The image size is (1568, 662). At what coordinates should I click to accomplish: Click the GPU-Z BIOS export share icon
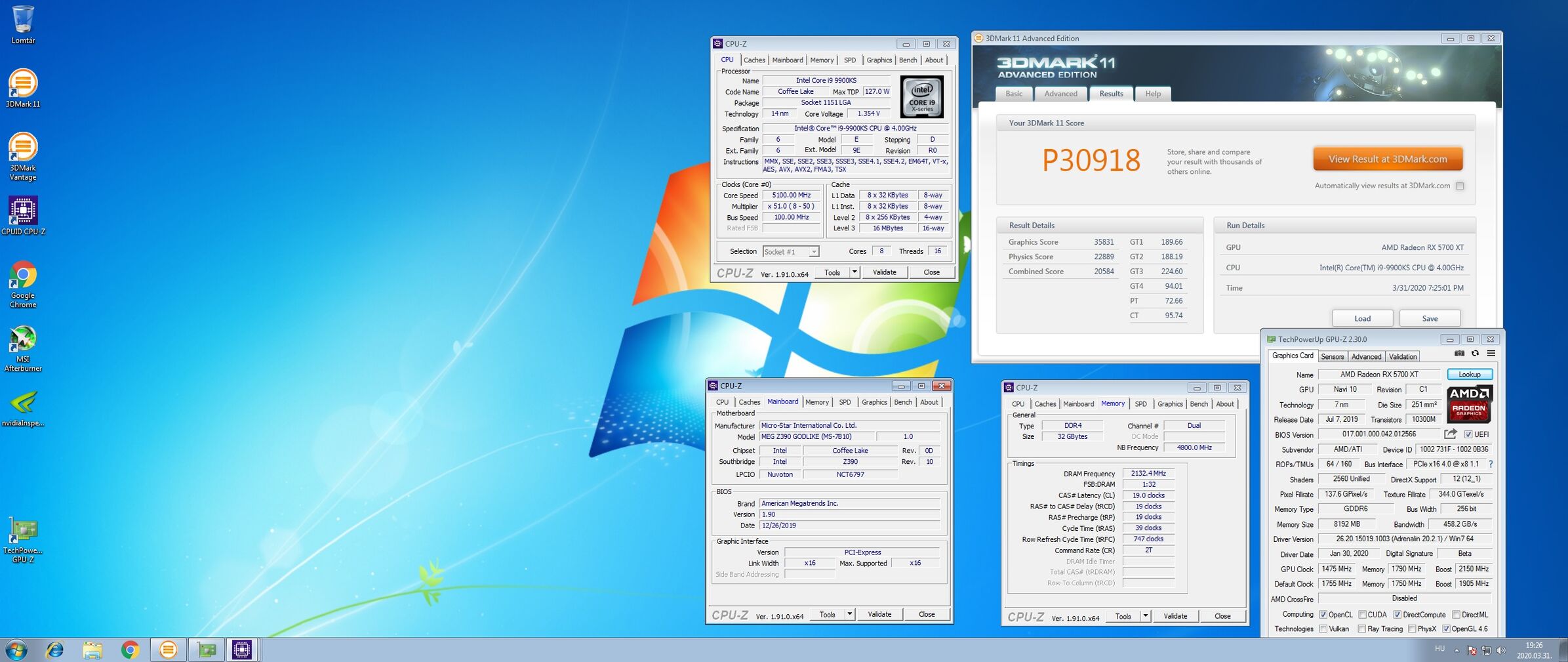click(1451, 434)
